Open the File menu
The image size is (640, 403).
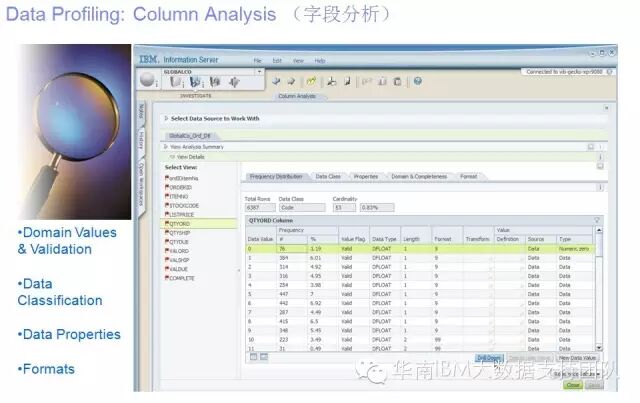tap(258, 60)
